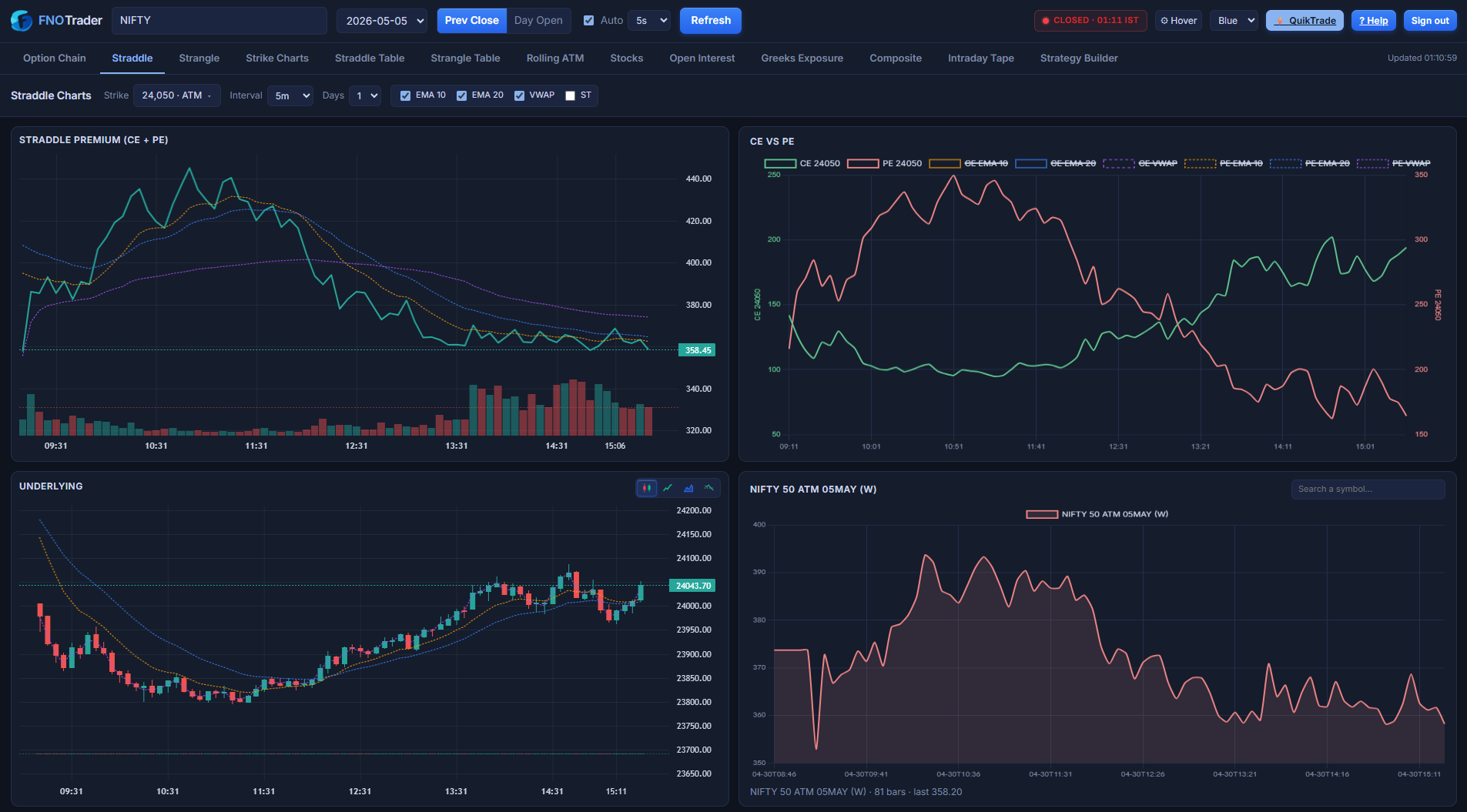This screenshot has width=1467, height=812.
Task: Switch underlying chart to area view
Action: click(x=688, y=488)
